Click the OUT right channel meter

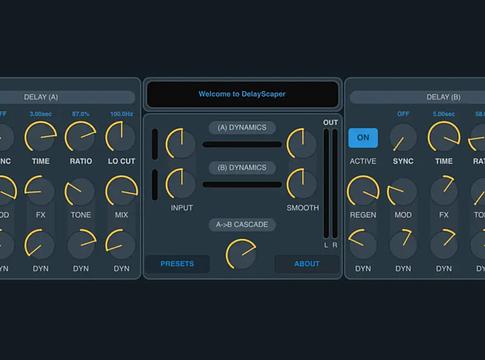pos(335,184)
